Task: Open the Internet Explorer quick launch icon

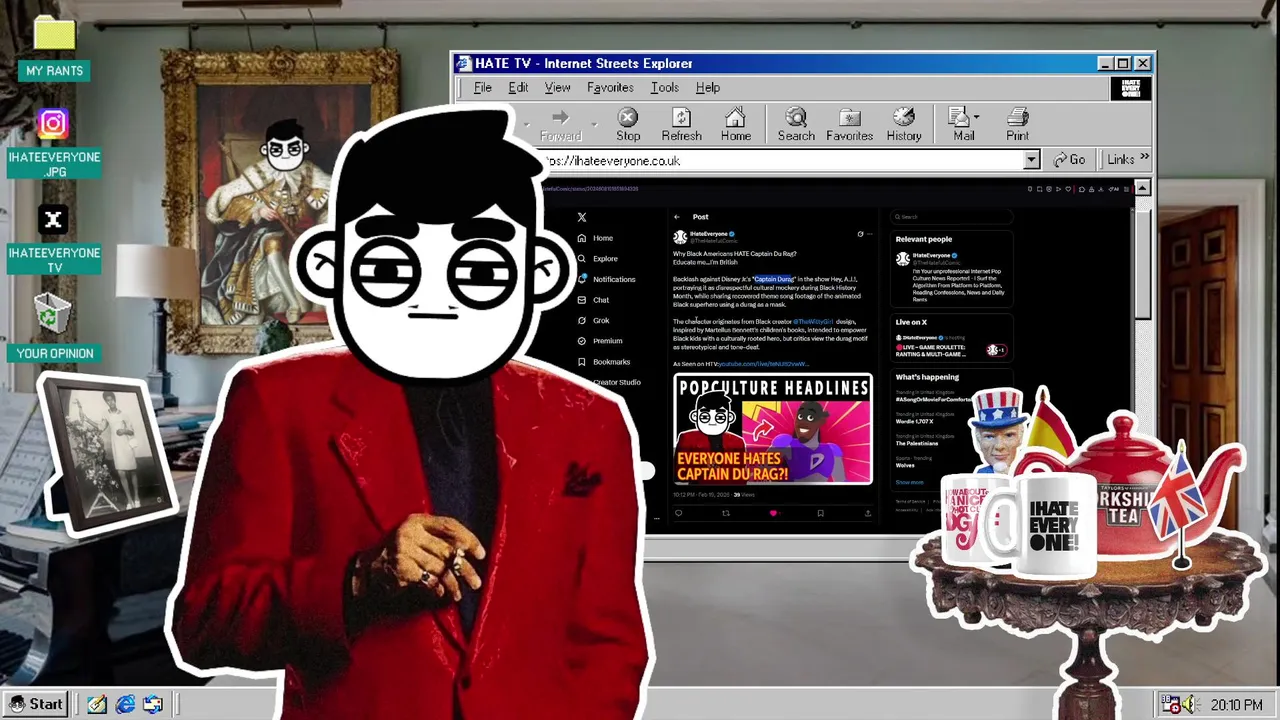Action: click(x=125, y=705)
